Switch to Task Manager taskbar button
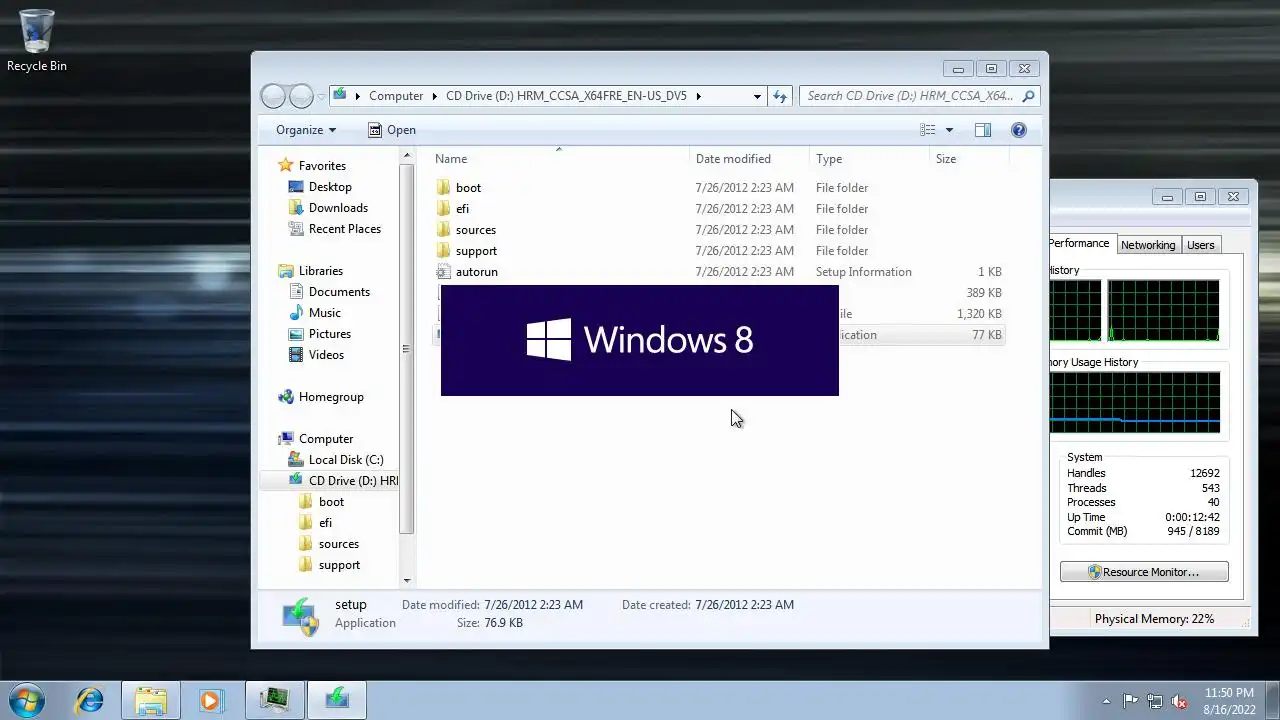Viewport: 1280px width, 720px height. (x=274, y=700)
